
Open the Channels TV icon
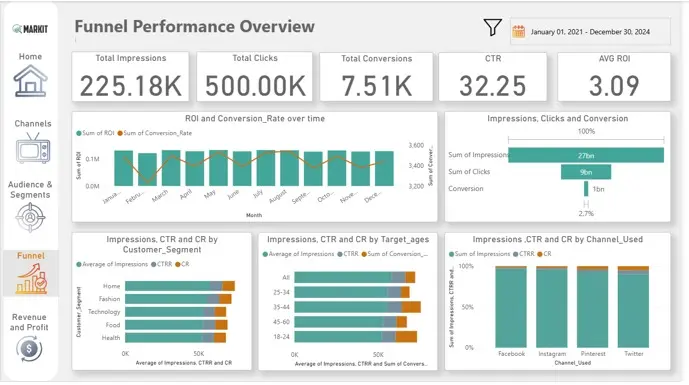pos(33,148)
